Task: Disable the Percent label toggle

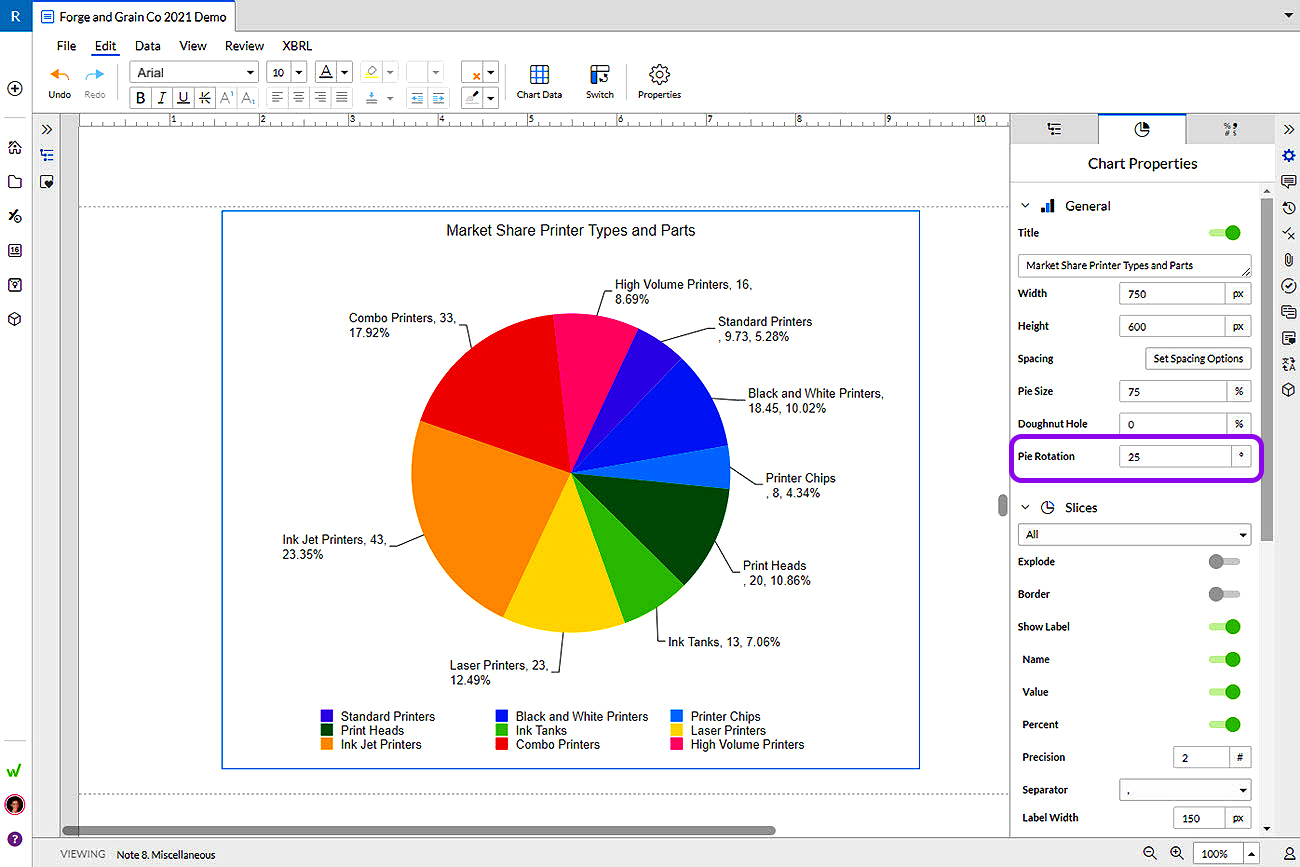Action: pos(1225,724)
